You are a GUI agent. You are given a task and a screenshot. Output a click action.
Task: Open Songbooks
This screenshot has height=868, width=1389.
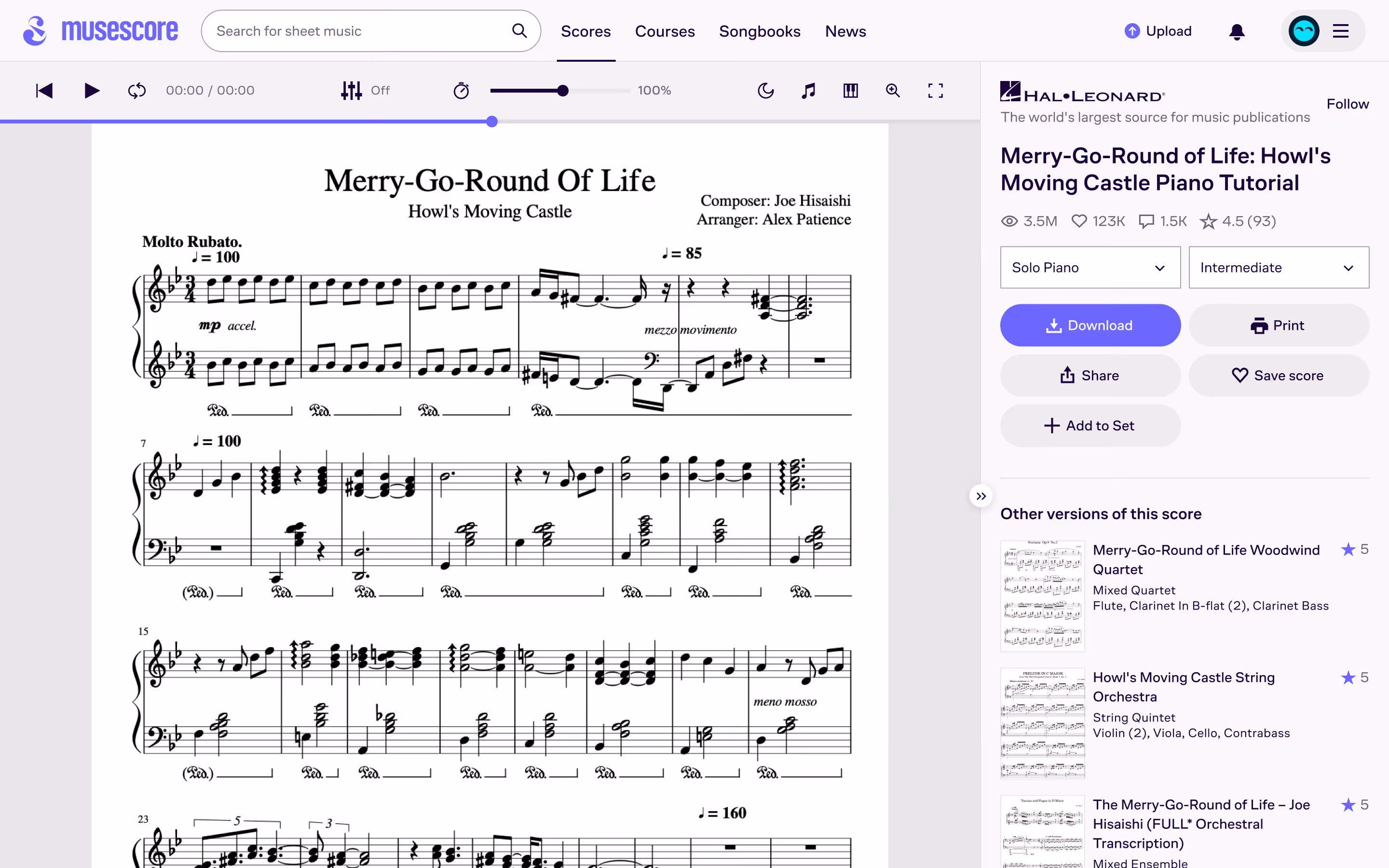click(759, 31)
